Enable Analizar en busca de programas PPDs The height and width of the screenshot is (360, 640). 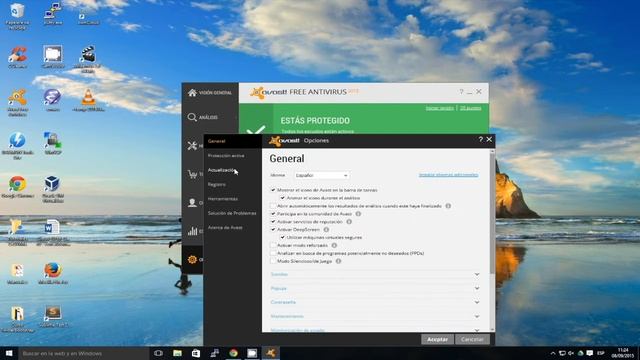point(273,253)
